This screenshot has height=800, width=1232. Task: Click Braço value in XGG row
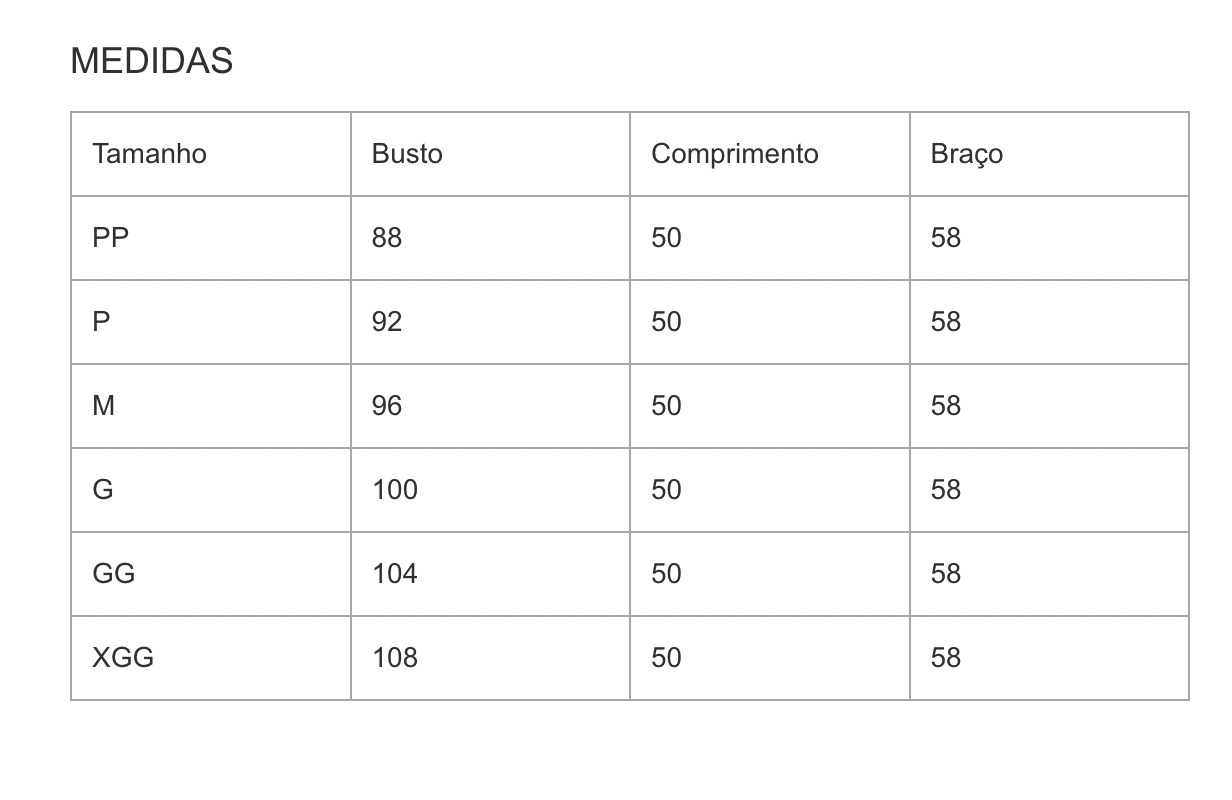[945, 658]
